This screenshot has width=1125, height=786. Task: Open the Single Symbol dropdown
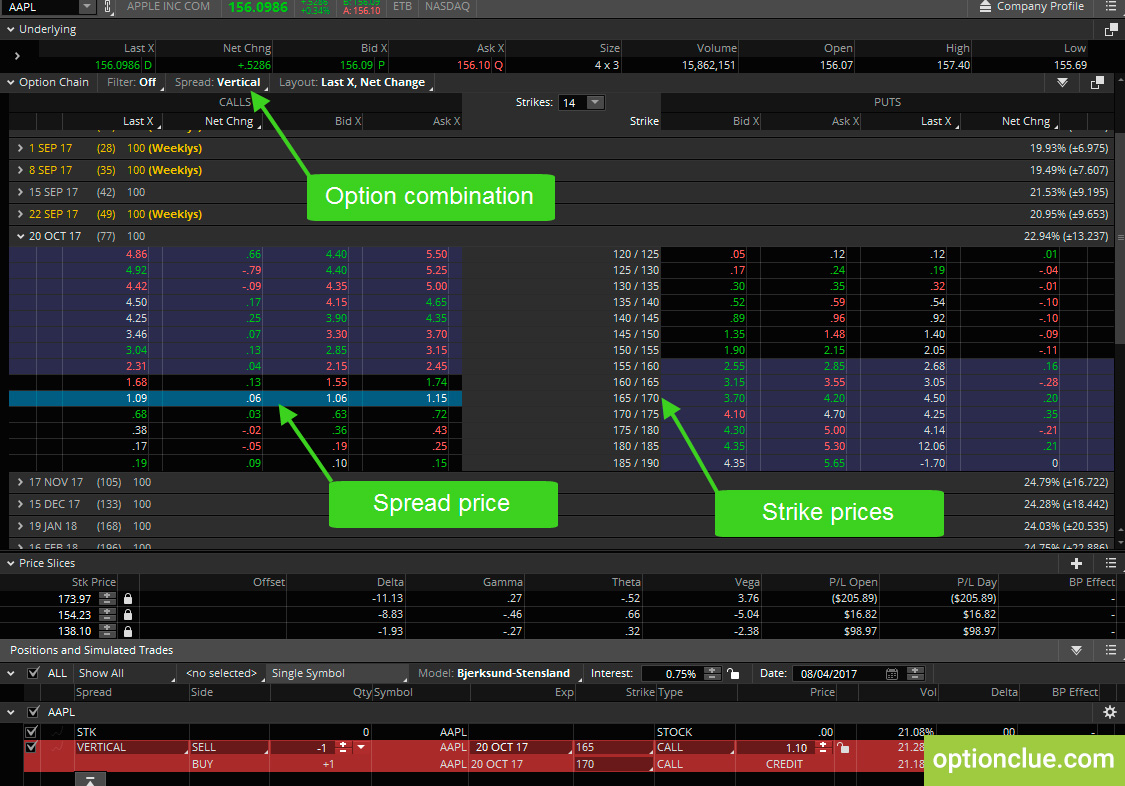[337, 673]
